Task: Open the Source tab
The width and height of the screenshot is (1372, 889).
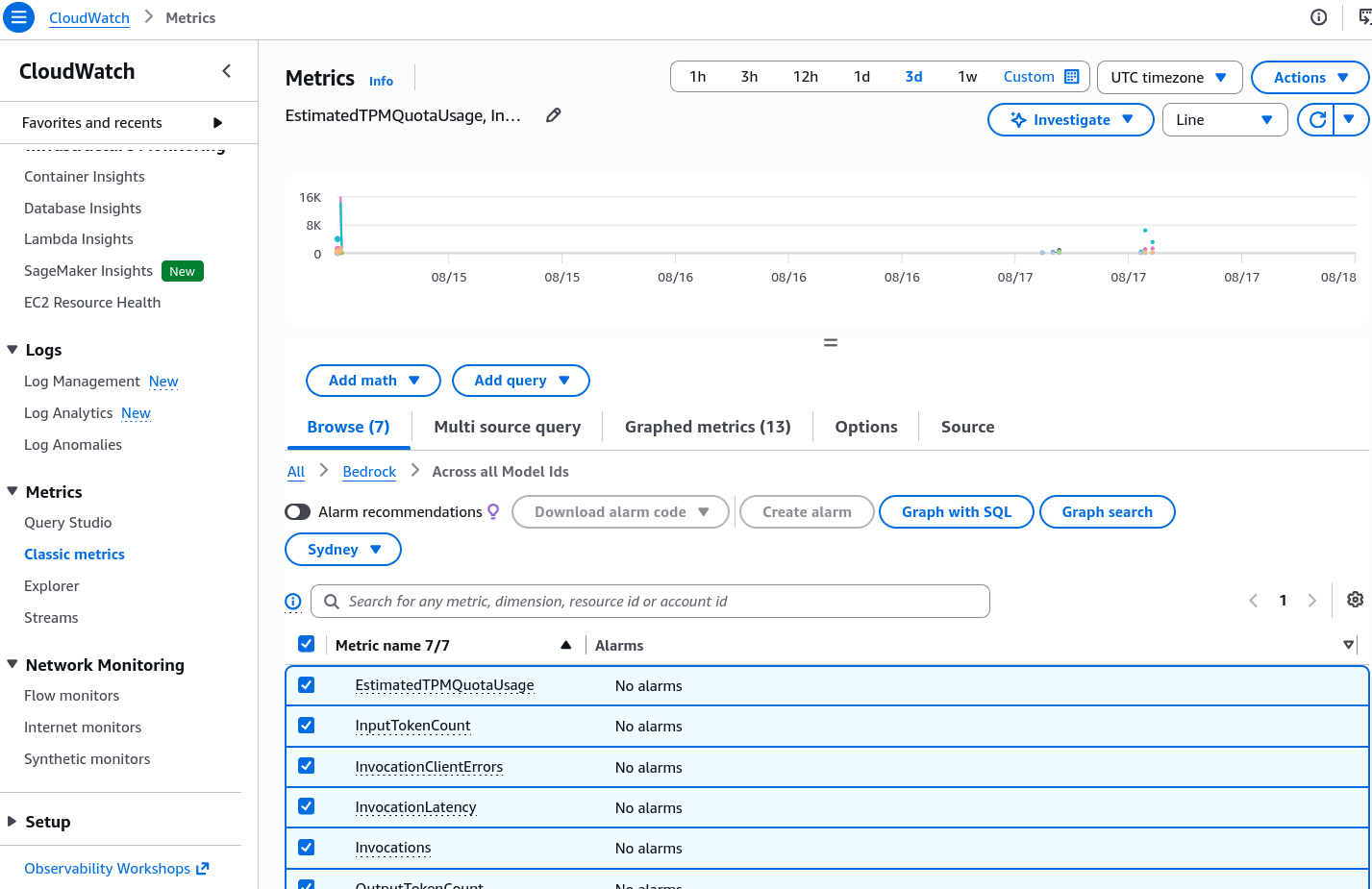Action: click(967, 428)
